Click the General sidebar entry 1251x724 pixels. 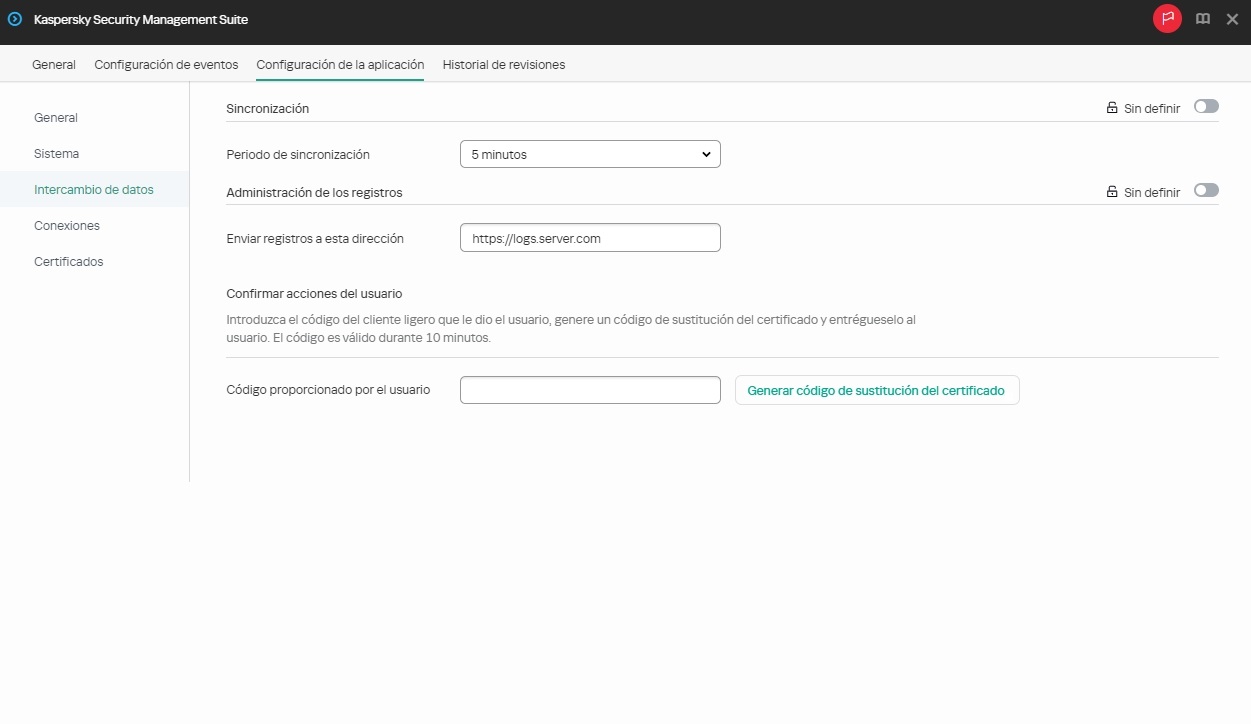tap(56, 117)
